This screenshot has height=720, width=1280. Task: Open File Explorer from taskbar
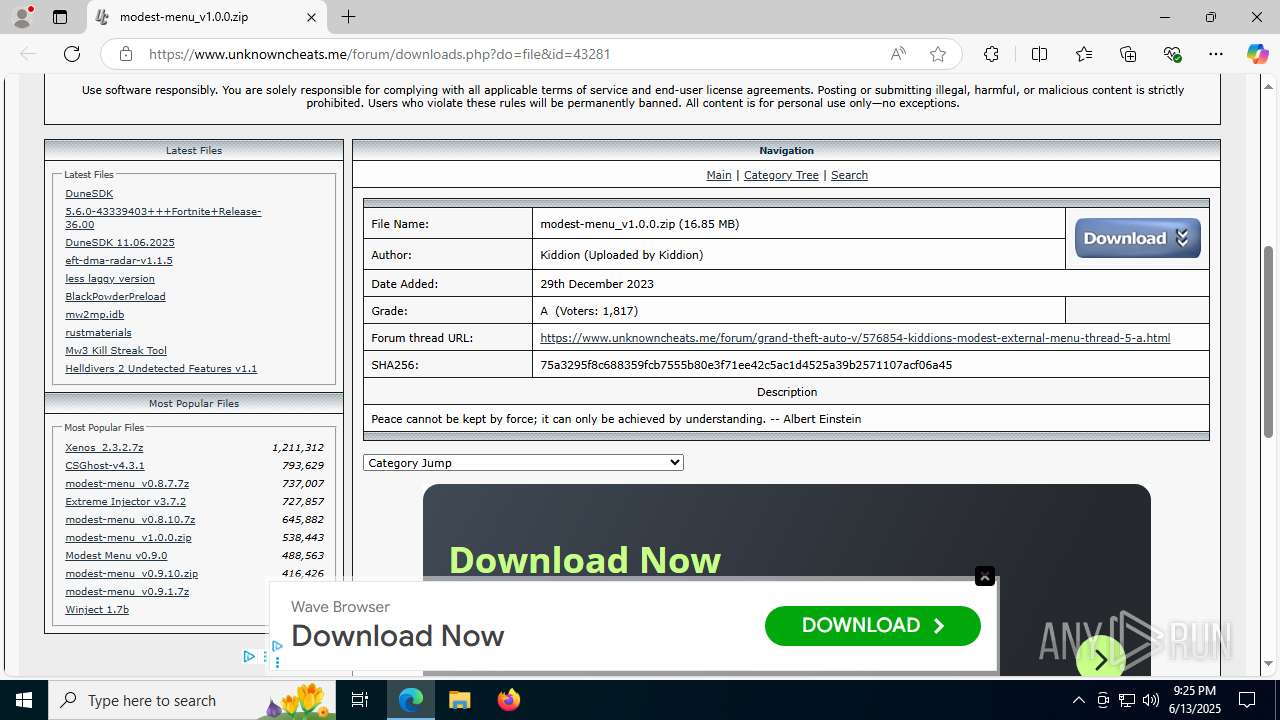(x=459, y=700)
